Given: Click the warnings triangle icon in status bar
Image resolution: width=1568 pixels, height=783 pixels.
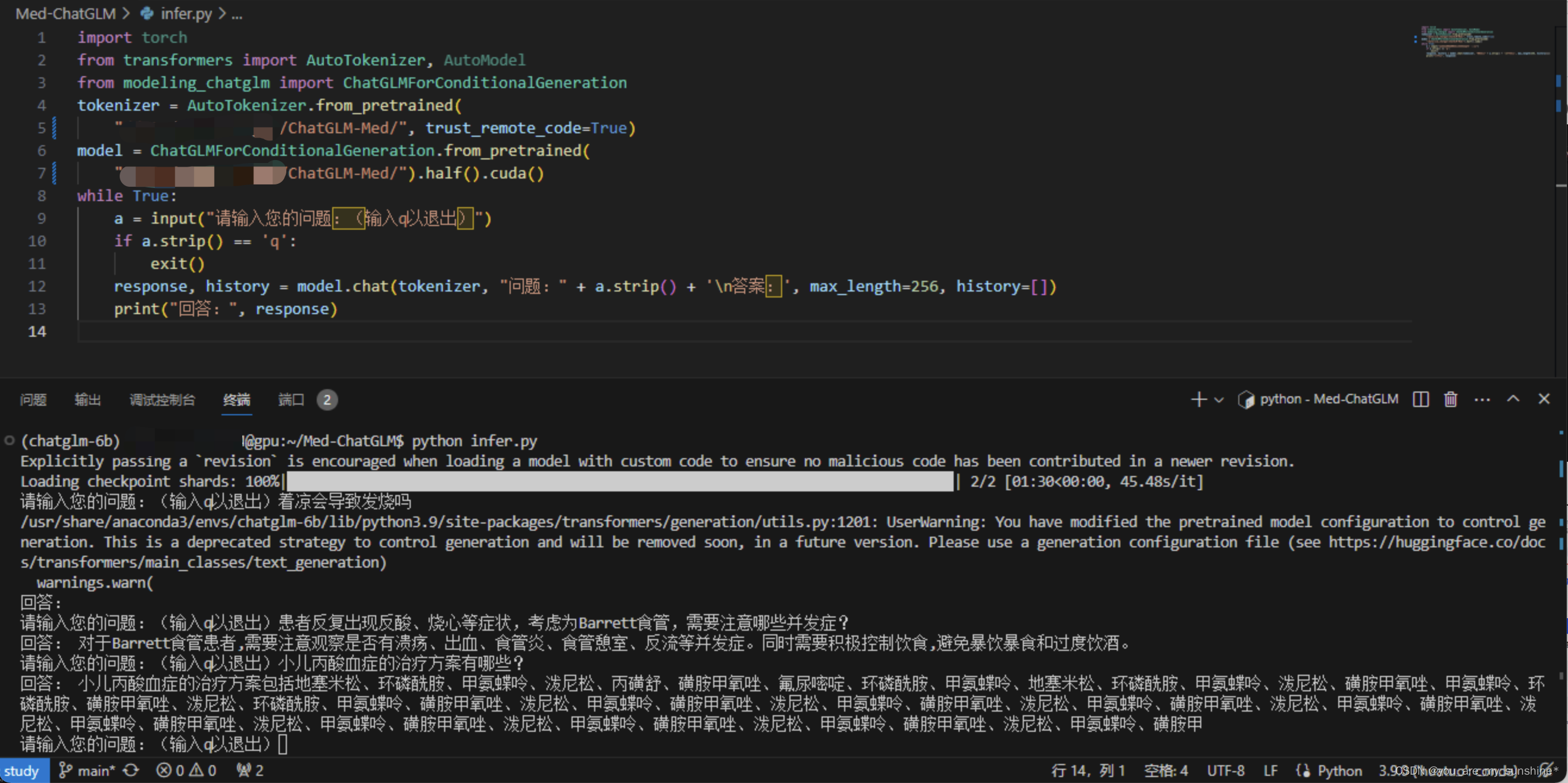Looking at the screenshot, I should click(x=196, y=770).
